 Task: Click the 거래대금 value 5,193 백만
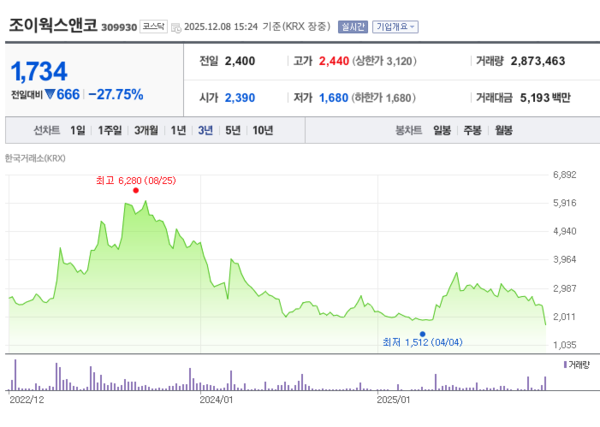[x=545, y=98]
